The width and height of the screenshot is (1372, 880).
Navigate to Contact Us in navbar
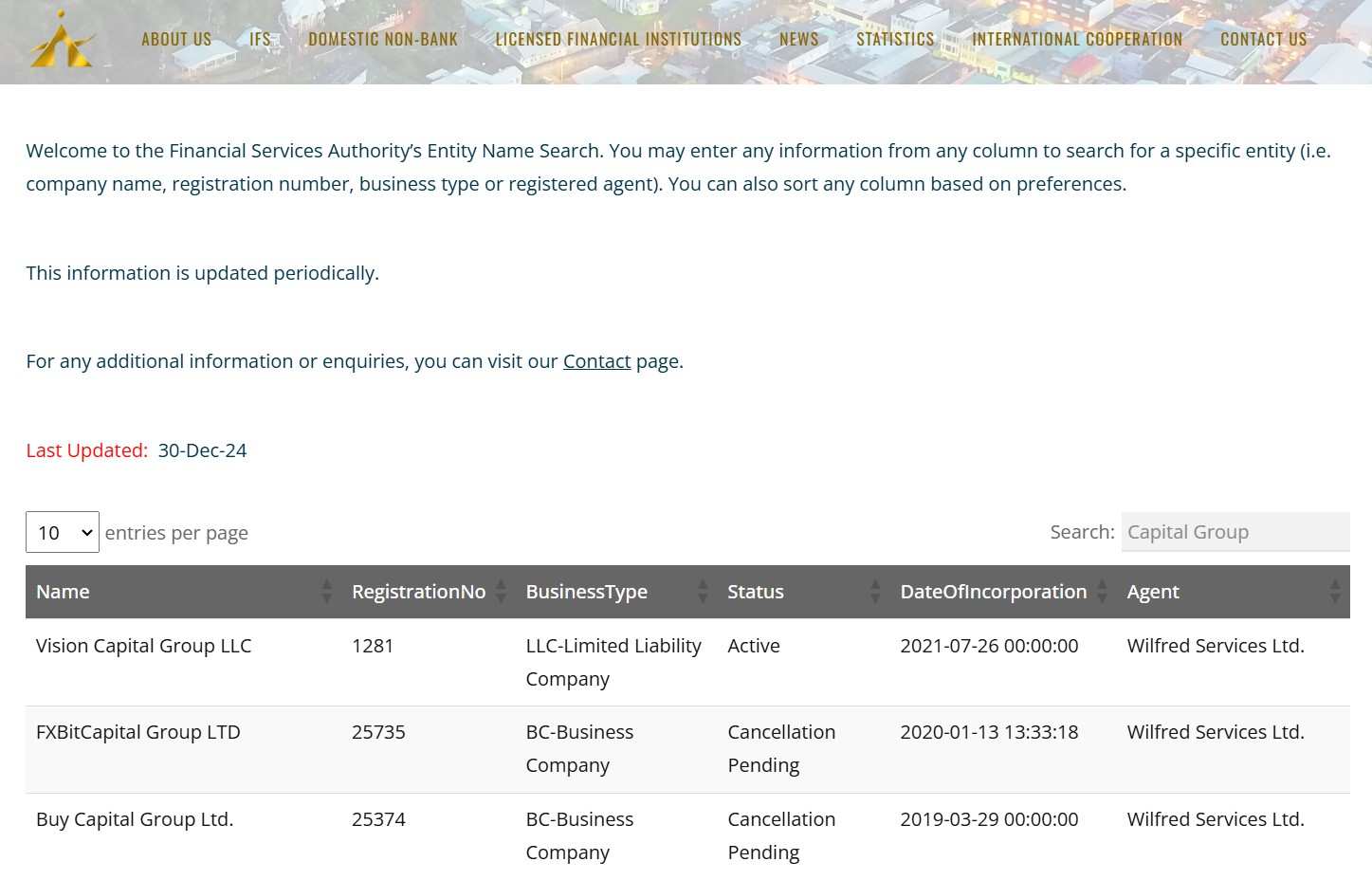1263,40
